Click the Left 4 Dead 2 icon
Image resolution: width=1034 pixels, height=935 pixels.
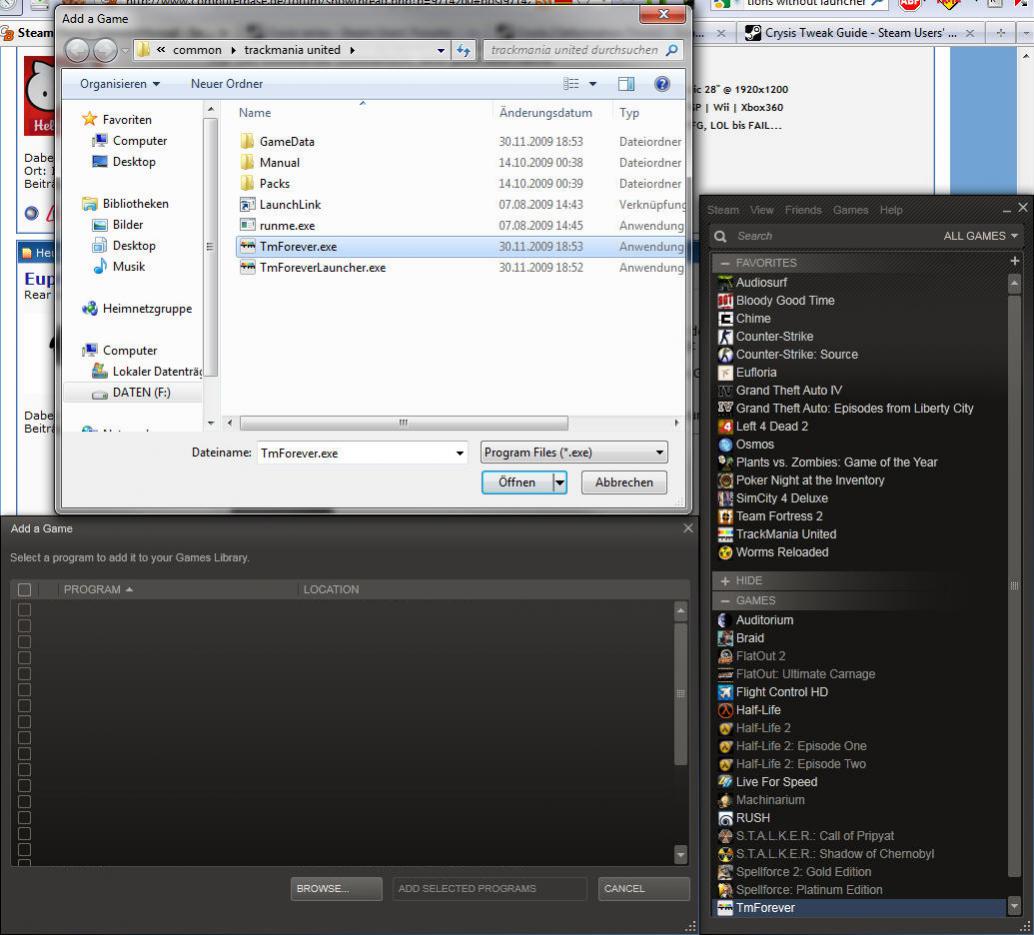coord(725,427)
